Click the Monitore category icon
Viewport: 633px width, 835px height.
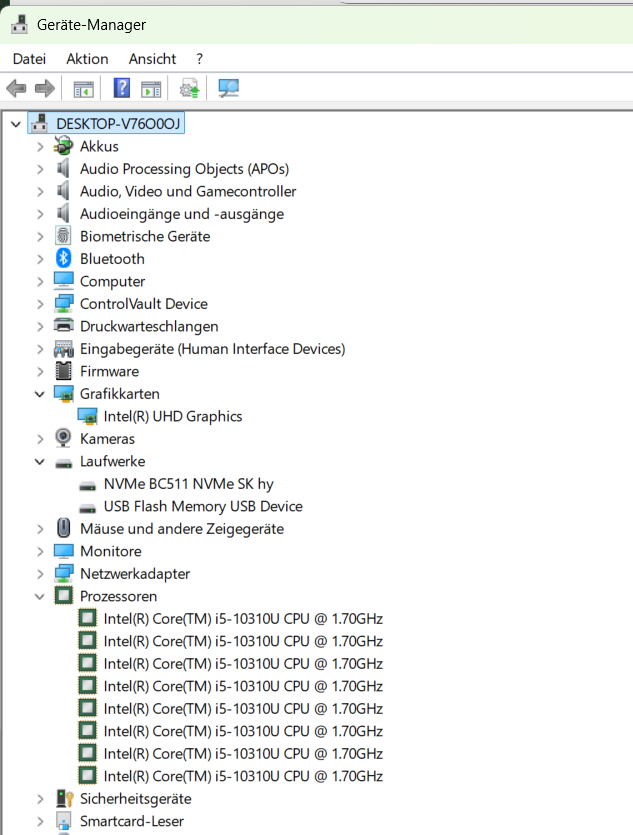click(63, 551)
